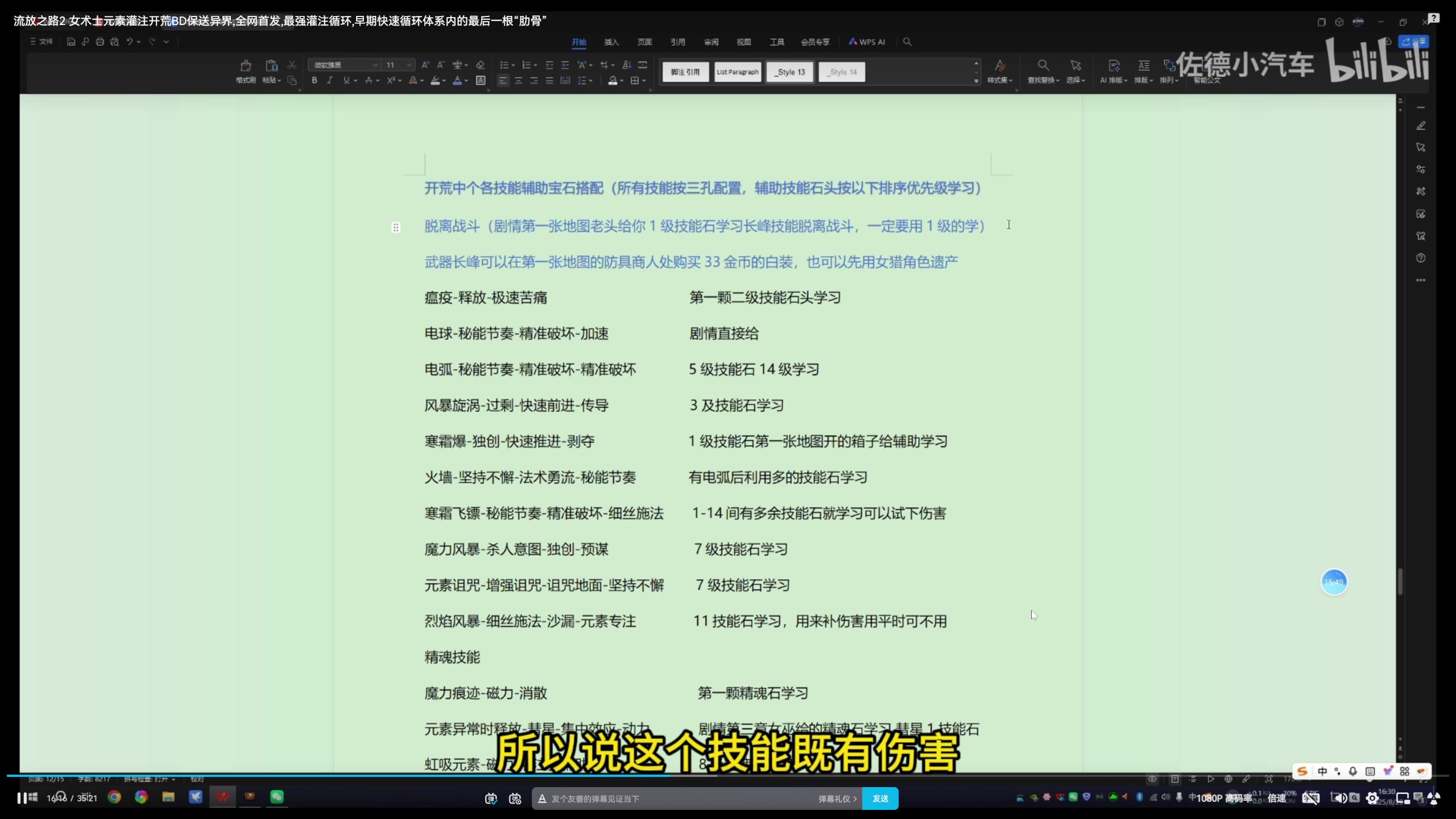
Task: Click the more dots icon in right sidebar
Action: tap(1421, 280)
